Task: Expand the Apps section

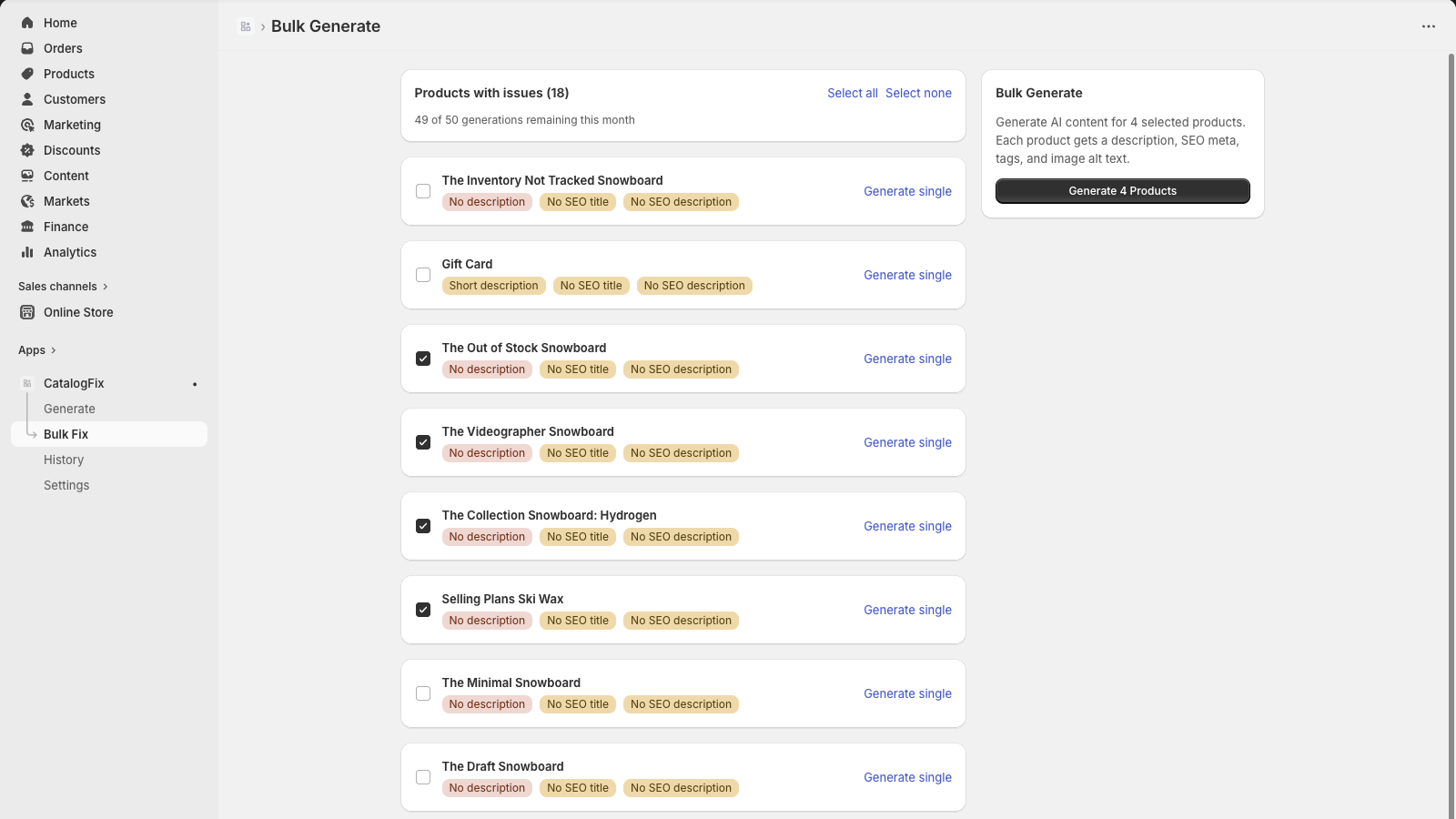Action: (37, 349)
